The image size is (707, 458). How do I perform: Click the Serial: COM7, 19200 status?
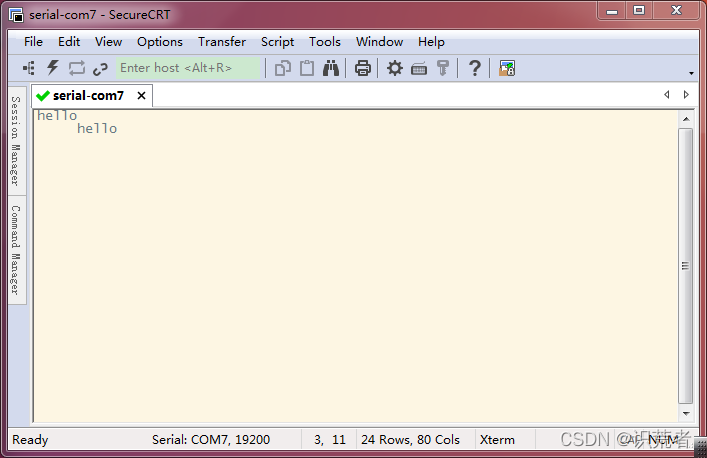211,440
